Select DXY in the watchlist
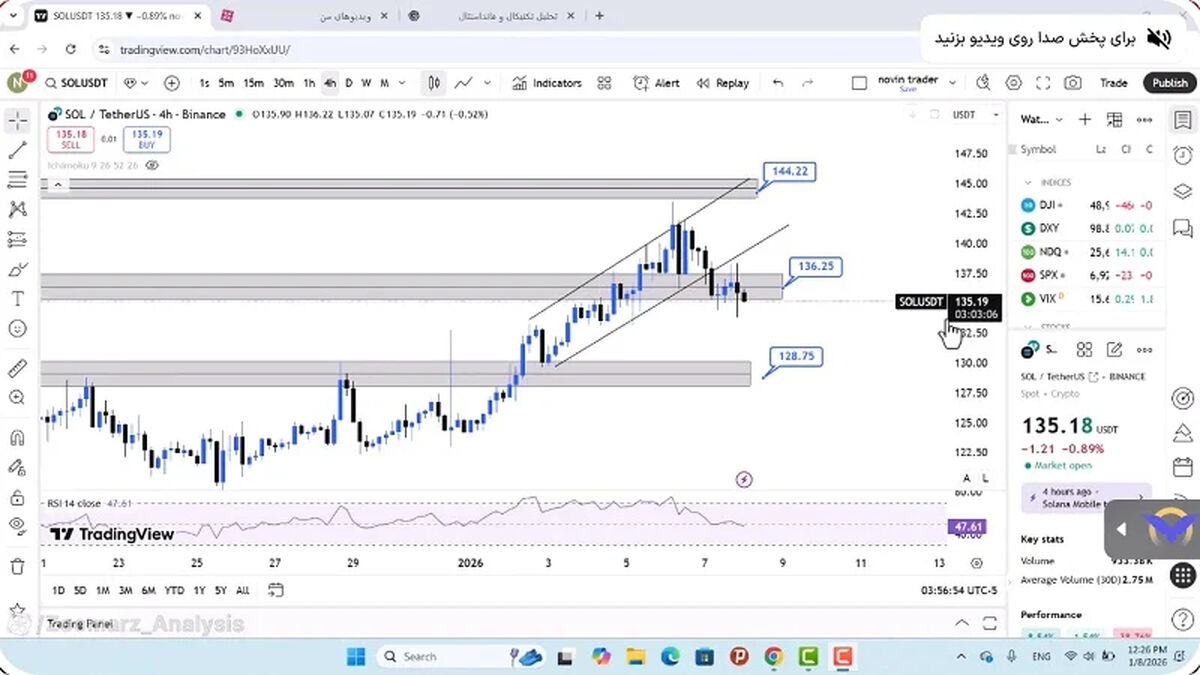Image resolution: width=1200 pixels, height=675 pixels. [1087, 228]
